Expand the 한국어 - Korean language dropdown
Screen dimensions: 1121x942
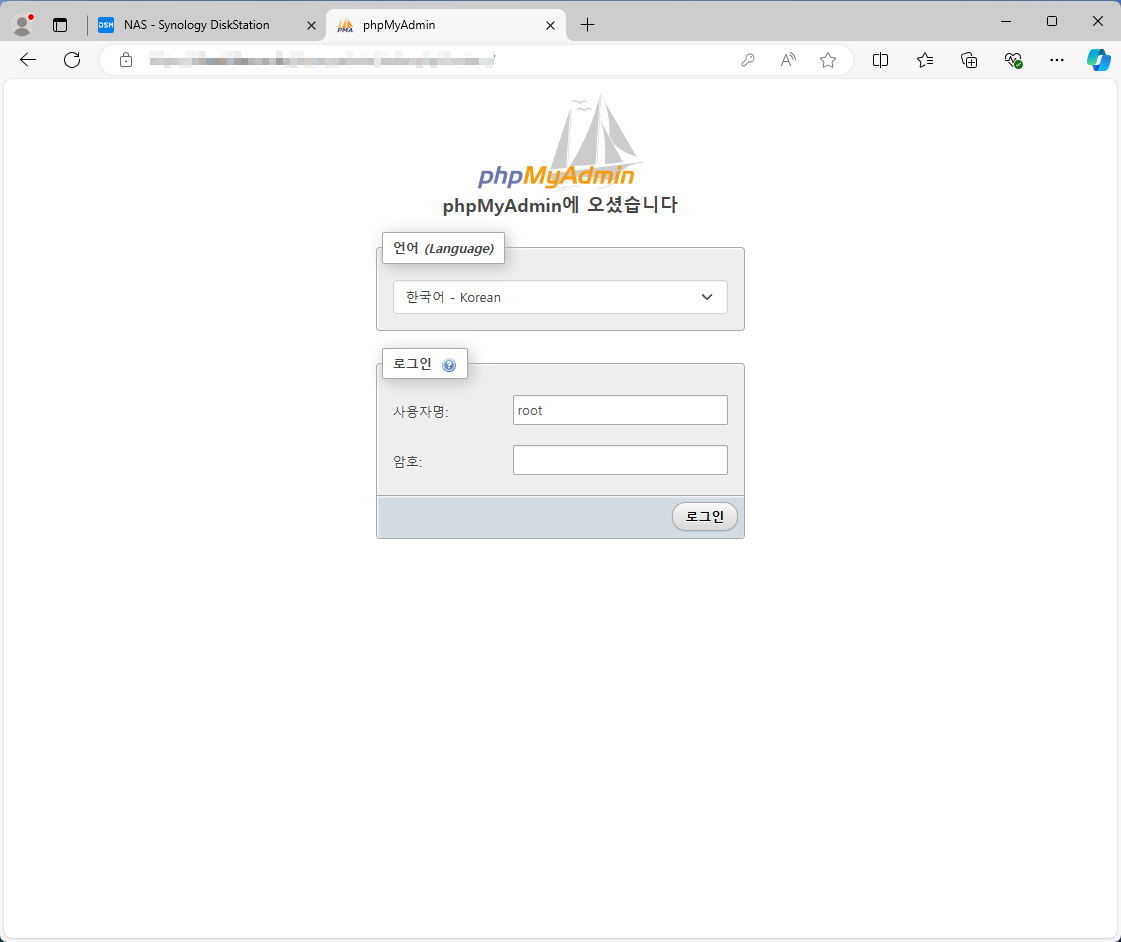click(x=560, y=297)
